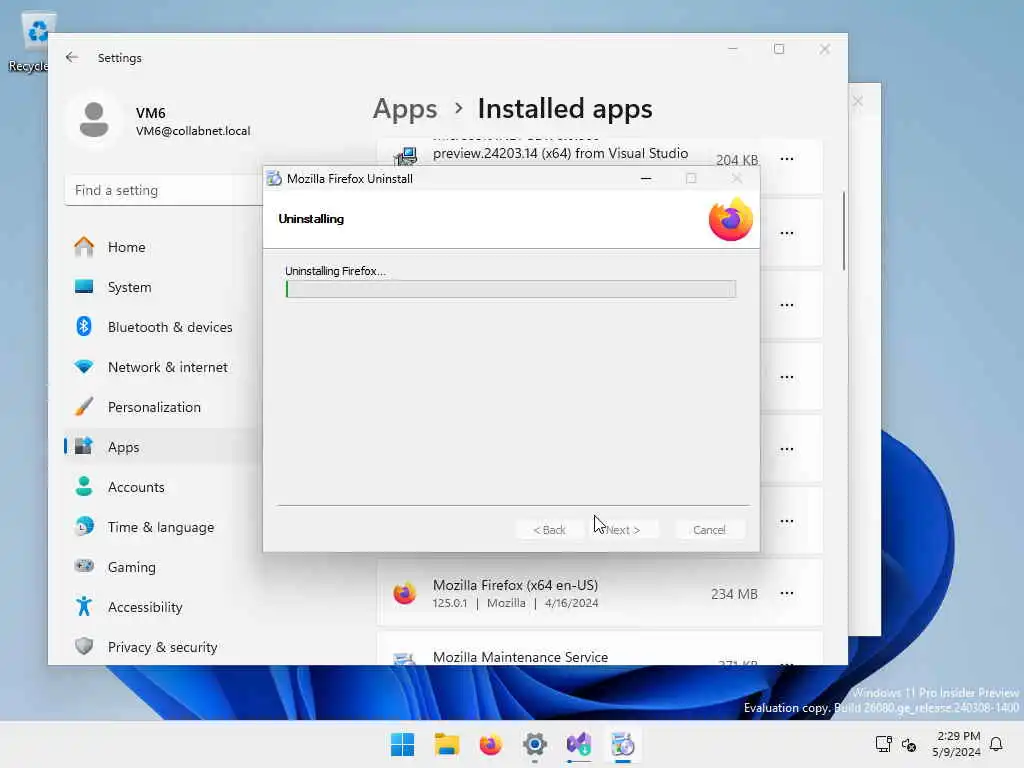Open more options for Mozilla Firefox entry
Viewport: 1024px width, 768px height.
click(787, 593)
